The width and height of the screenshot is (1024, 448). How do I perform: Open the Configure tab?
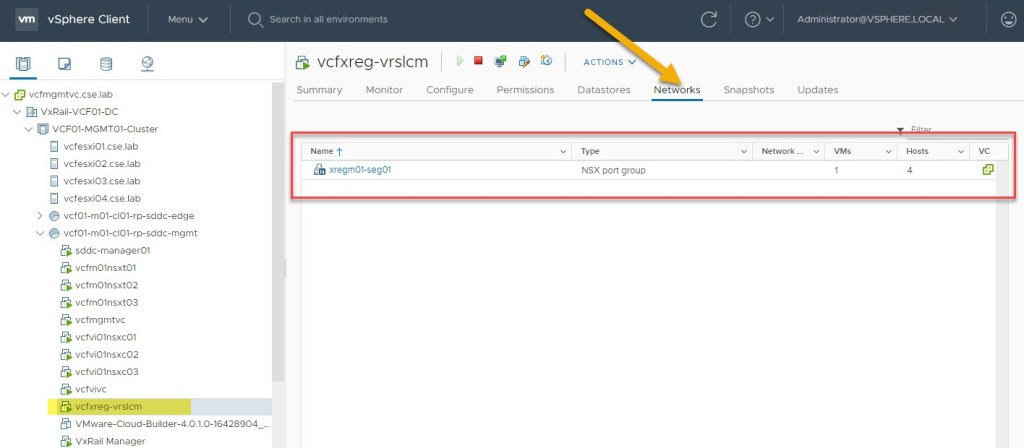[450, 90]
